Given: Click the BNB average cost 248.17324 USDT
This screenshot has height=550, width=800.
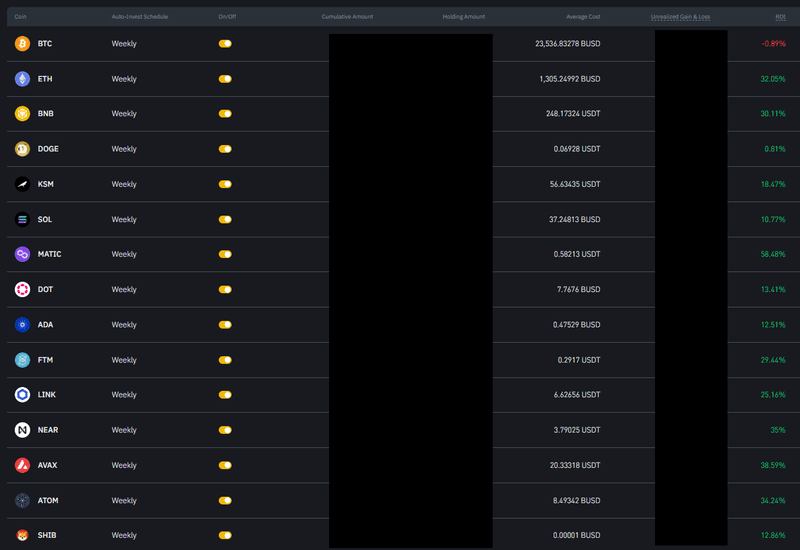Looking at the screenshot, I should [573, 113].
